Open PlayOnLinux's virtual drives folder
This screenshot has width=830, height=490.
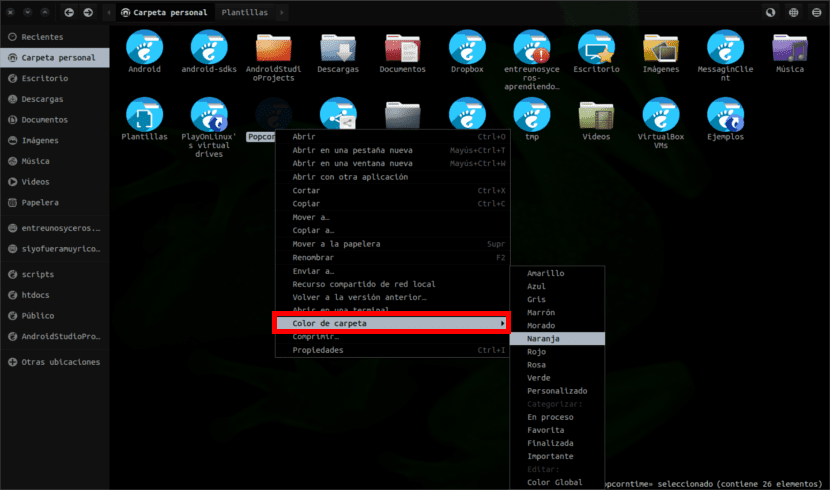[x=209, y=115]
